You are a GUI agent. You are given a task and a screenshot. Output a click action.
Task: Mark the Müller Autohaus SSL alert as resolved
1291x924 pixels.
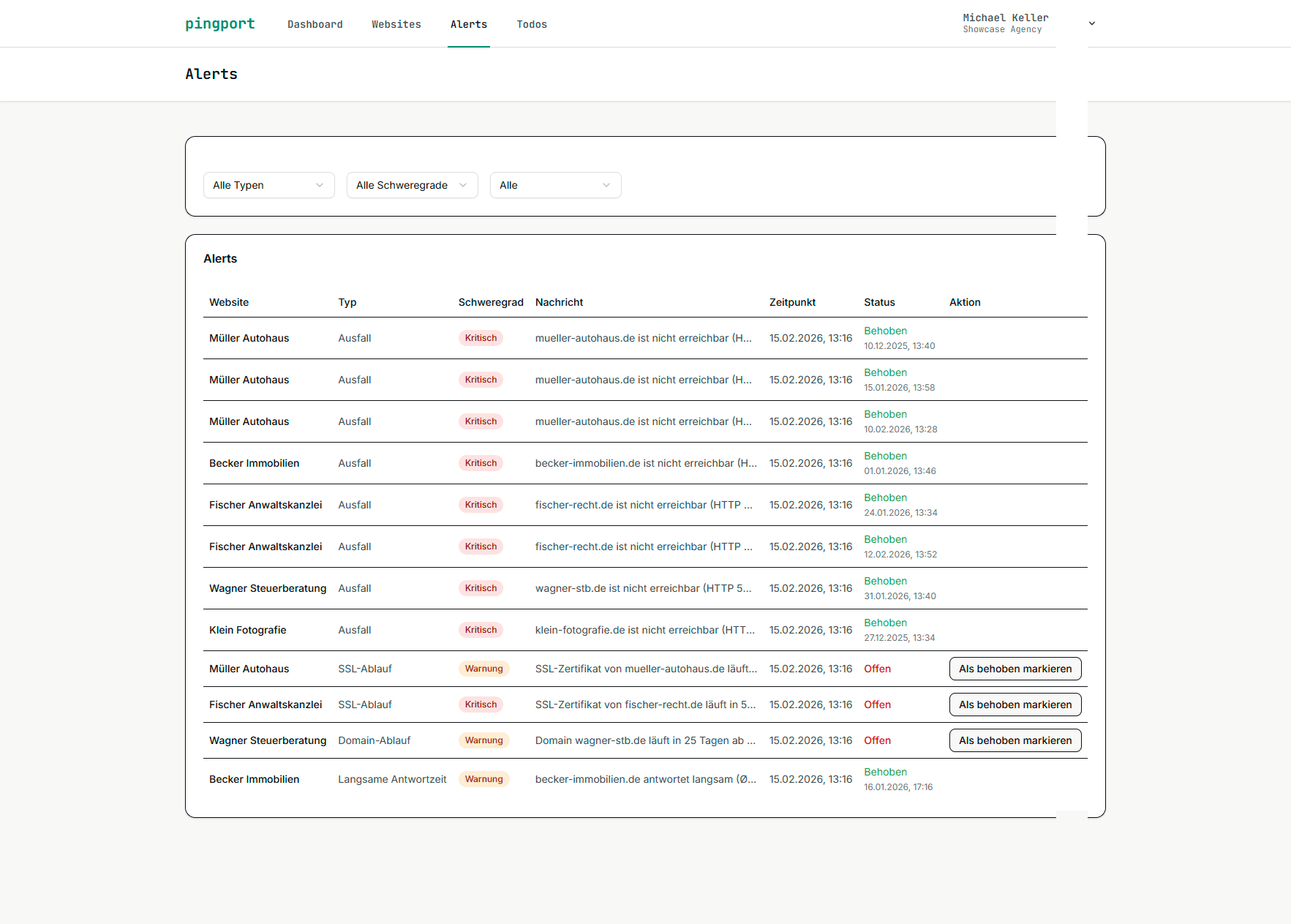[x=1015, y=668]
